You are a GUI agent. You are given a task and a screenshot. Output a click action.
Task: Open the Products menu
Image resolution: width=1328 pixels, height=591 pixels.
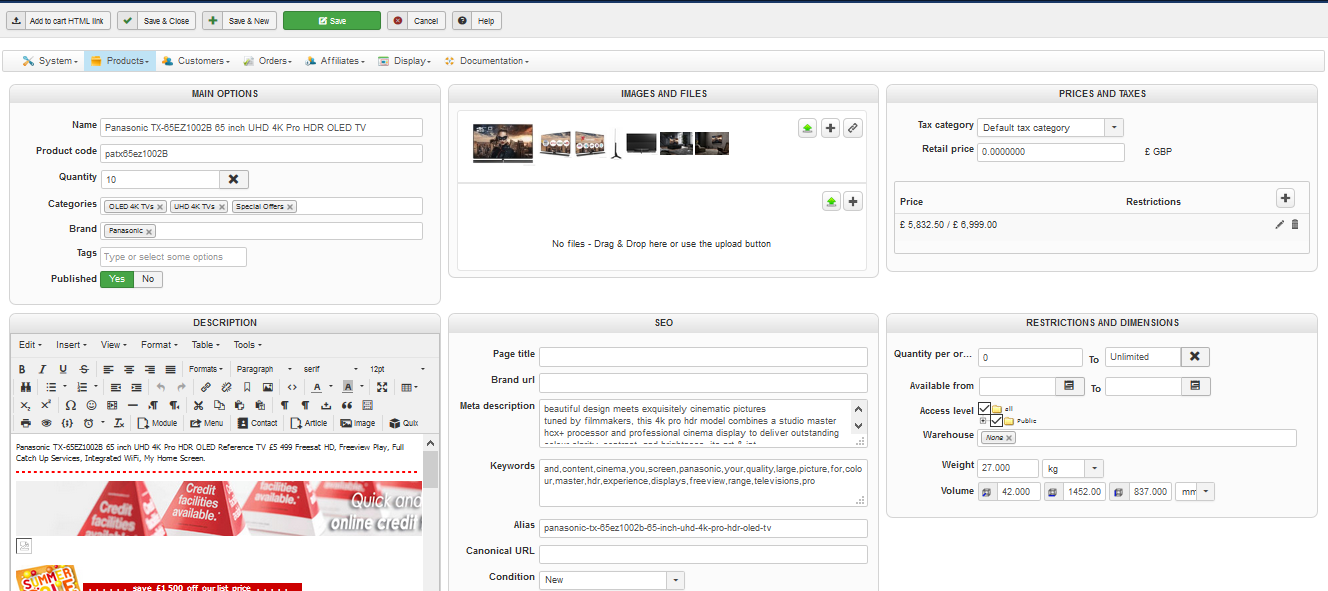pos(120,61)
